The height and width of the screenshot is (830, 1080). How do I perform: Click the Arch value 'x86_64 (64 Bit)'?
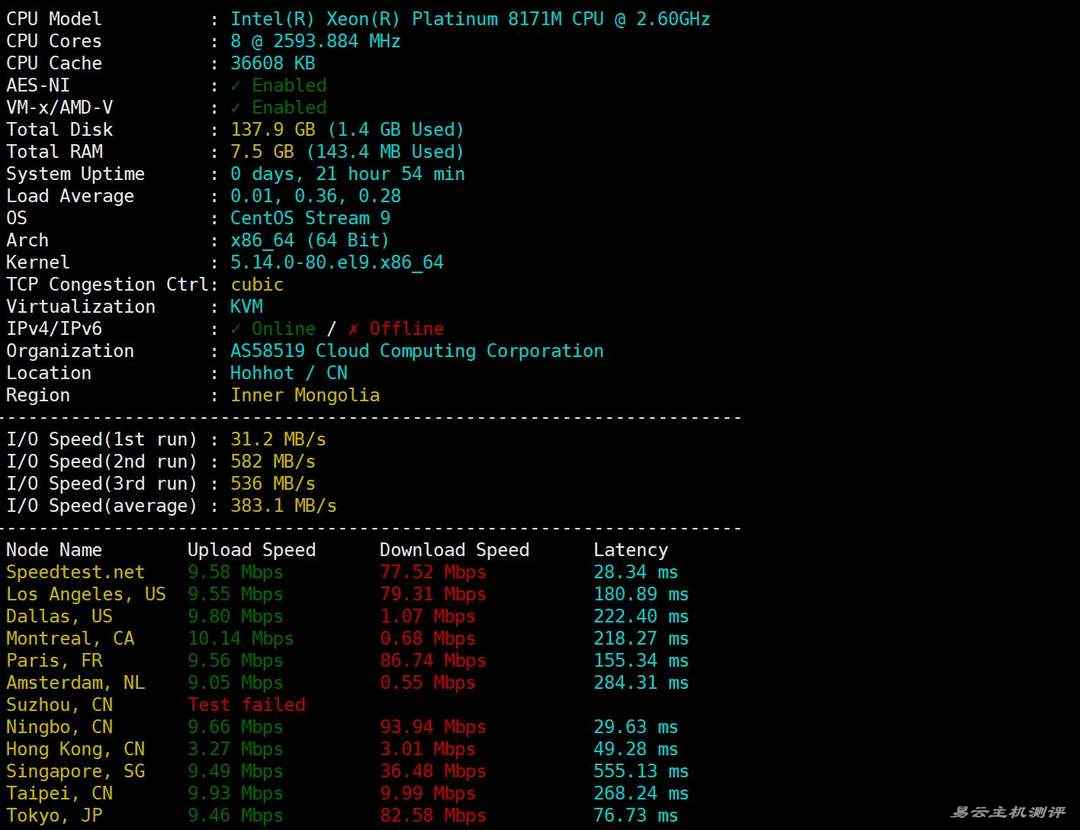310,240
